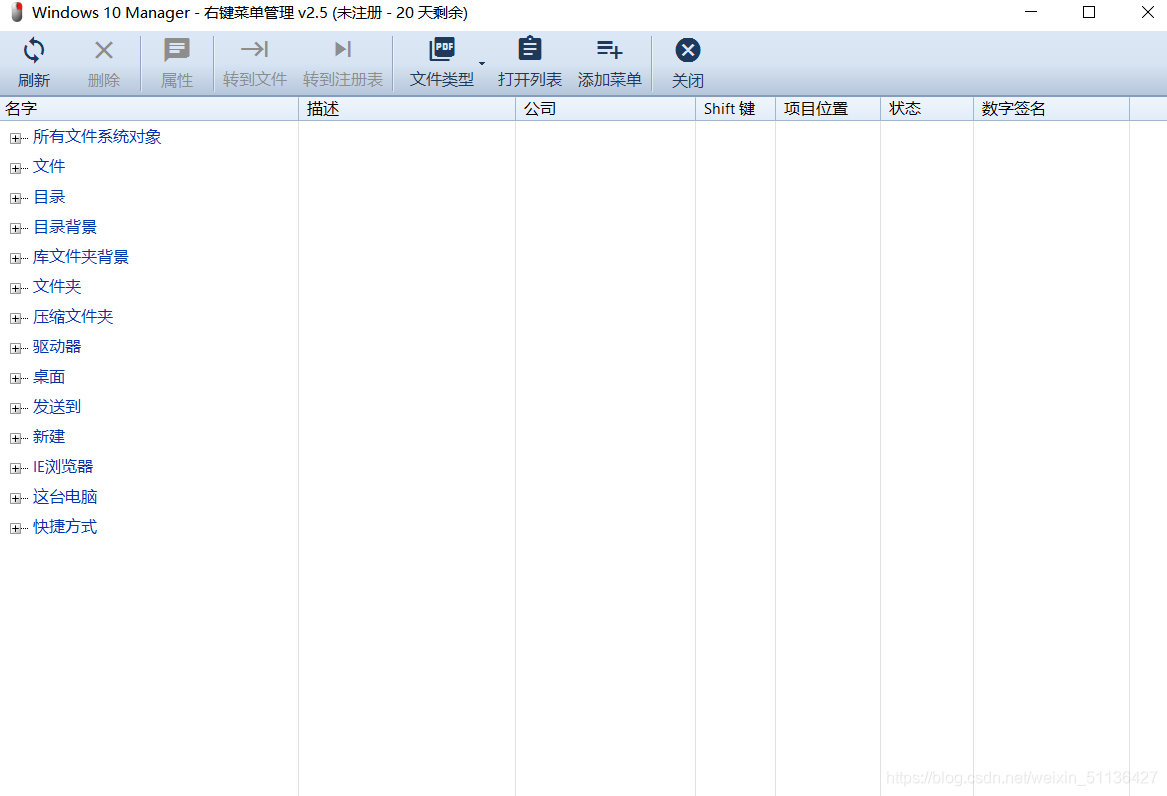Select the 目录背景 tree label

(65, 227)
